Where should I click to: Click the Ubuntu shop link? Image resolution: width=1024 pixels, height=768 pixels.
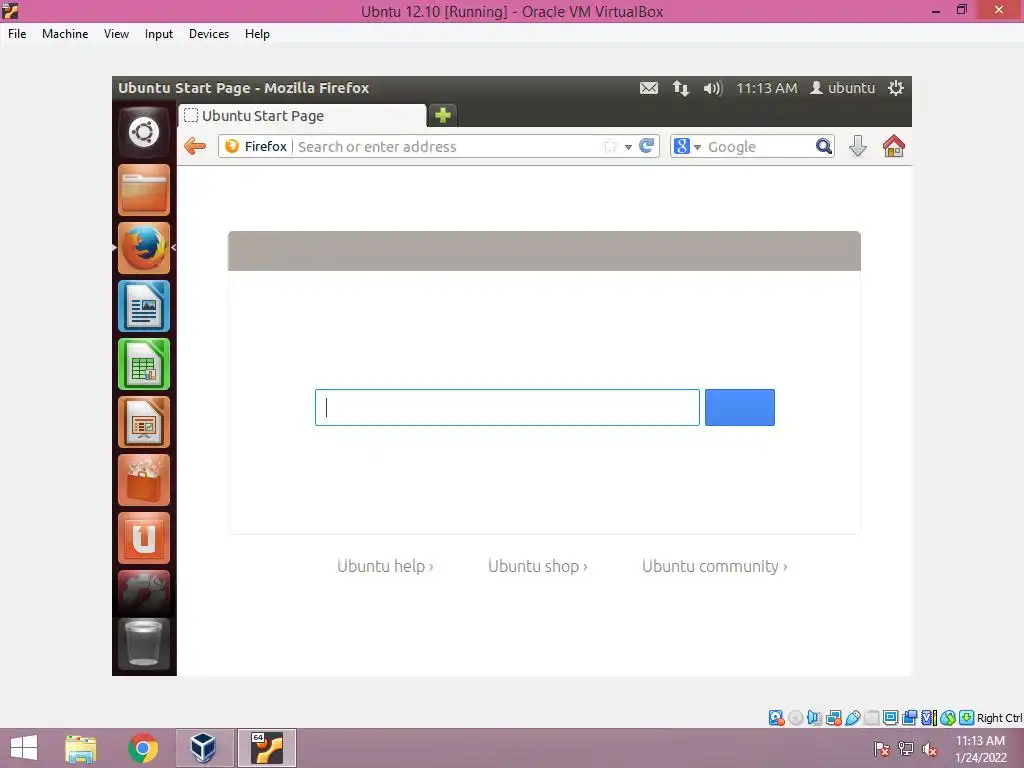(537, 566)
